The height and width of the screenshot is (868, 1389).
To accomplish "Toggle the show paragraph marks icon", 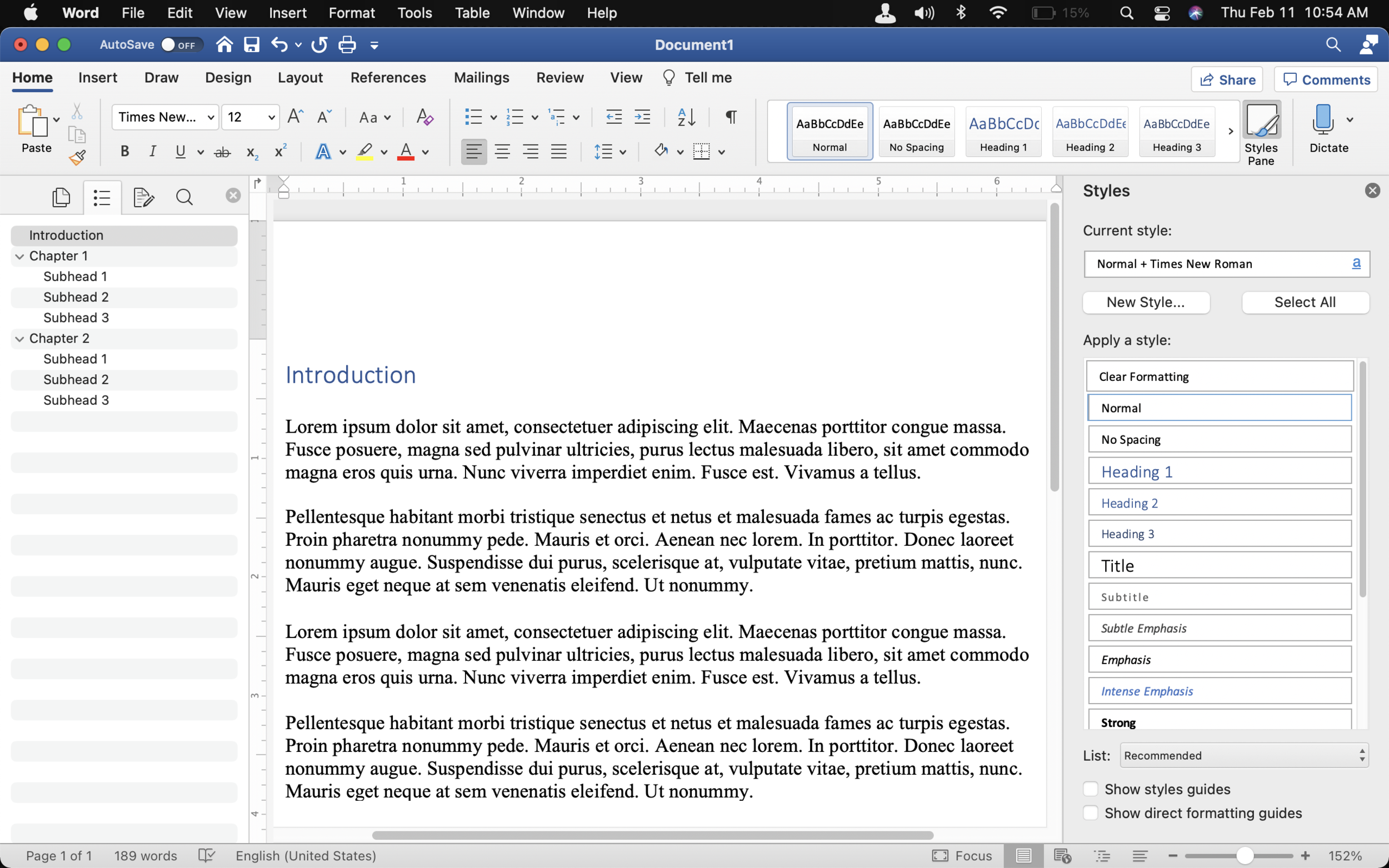I will pyautogui.click(x=731, y=117).
